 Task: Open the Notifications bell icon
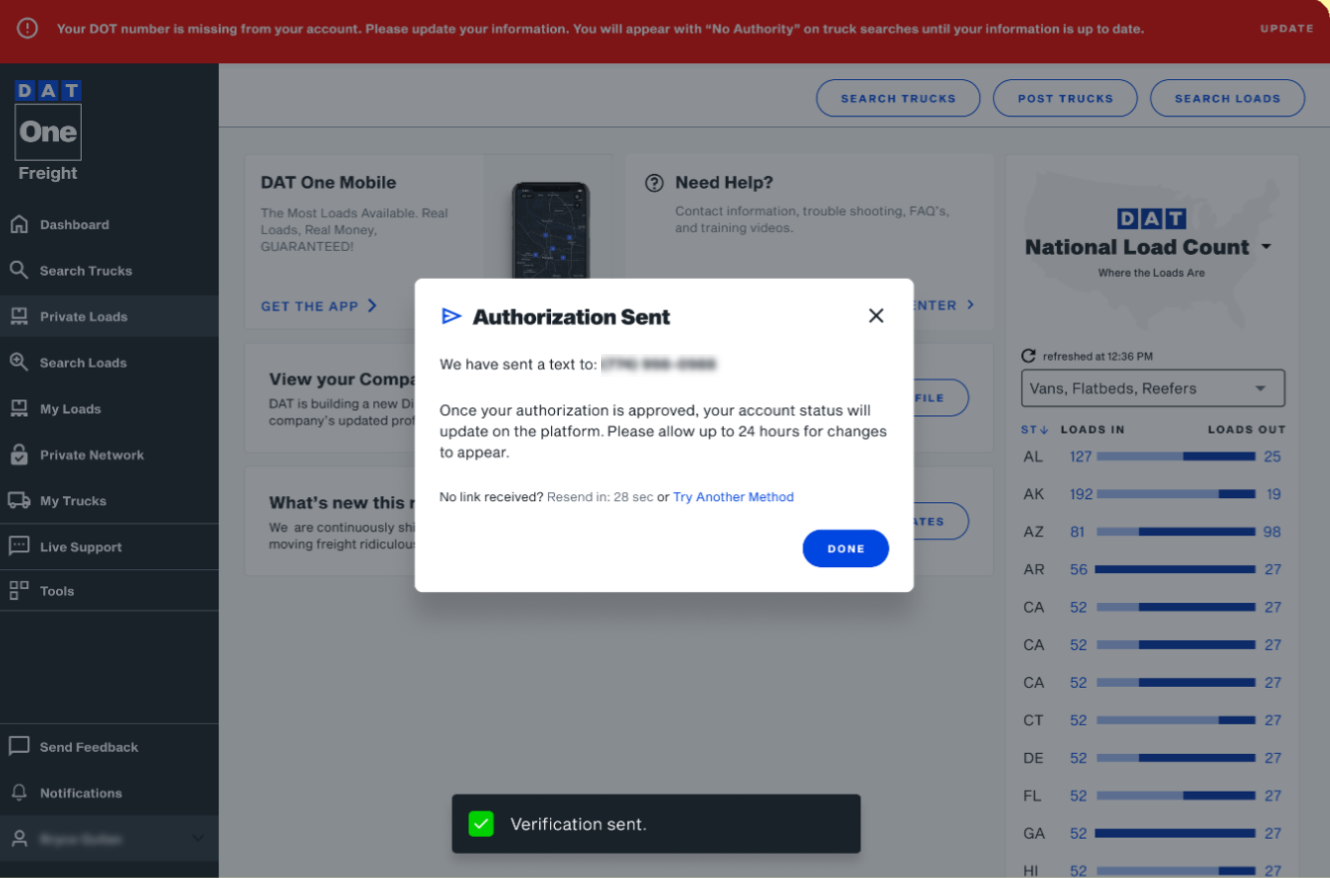19,792
